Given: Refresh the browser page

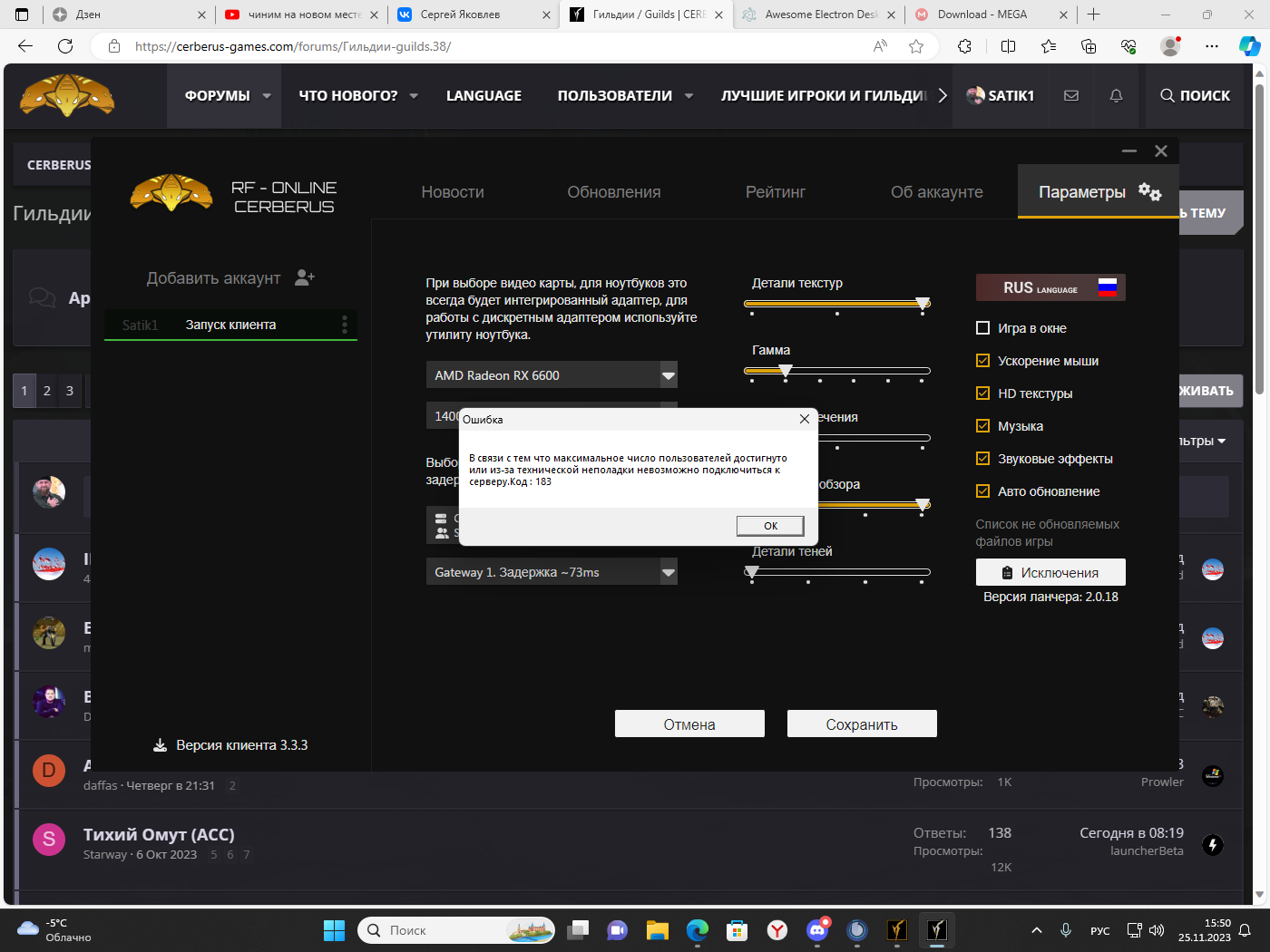Looking at the screenshot, I should pos(65,46).
